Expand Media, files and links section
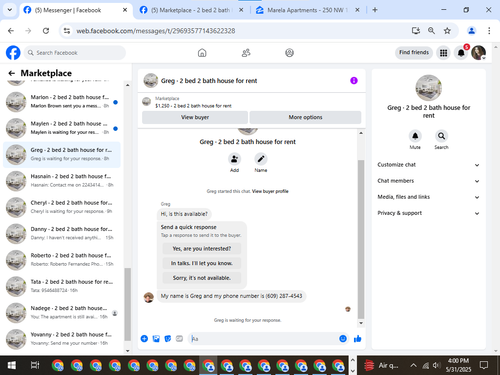Image resolution: width=500 pixels, height=375 pixels. [428, 197]
